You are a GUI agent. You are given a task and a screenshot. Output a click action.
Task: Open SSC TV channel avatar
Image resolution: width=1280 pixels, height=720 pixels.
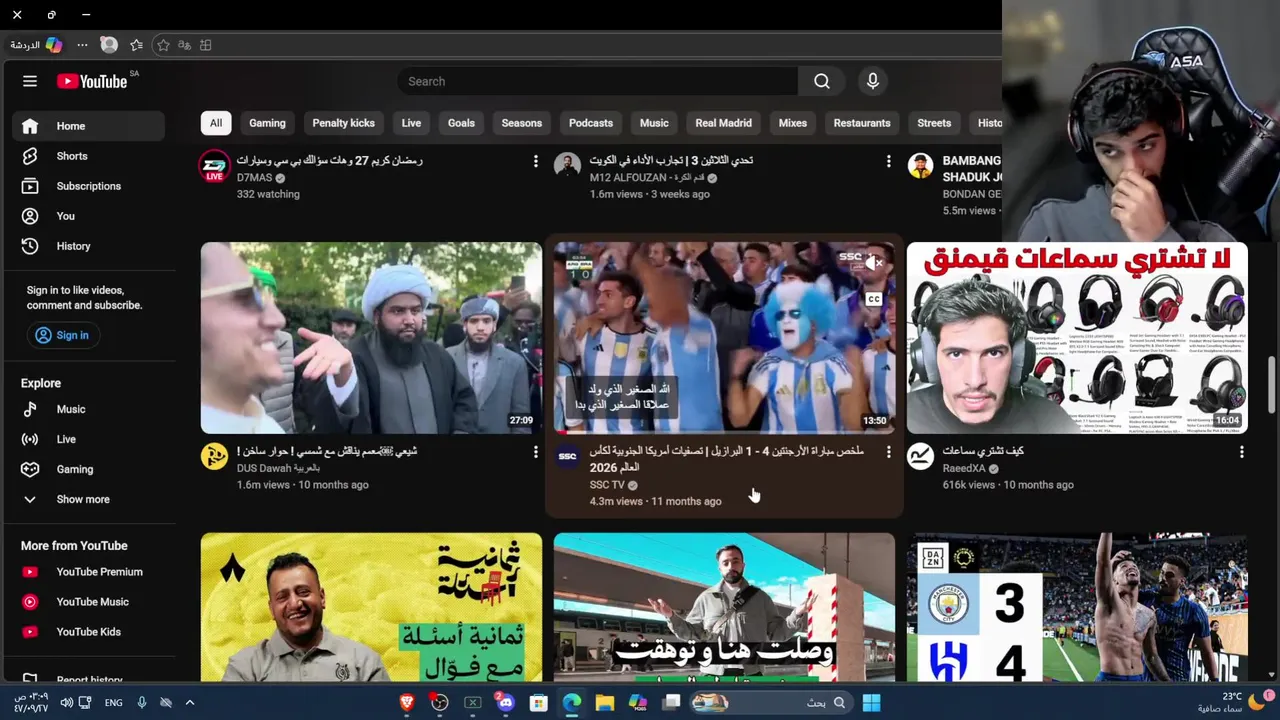click(567, 457)
